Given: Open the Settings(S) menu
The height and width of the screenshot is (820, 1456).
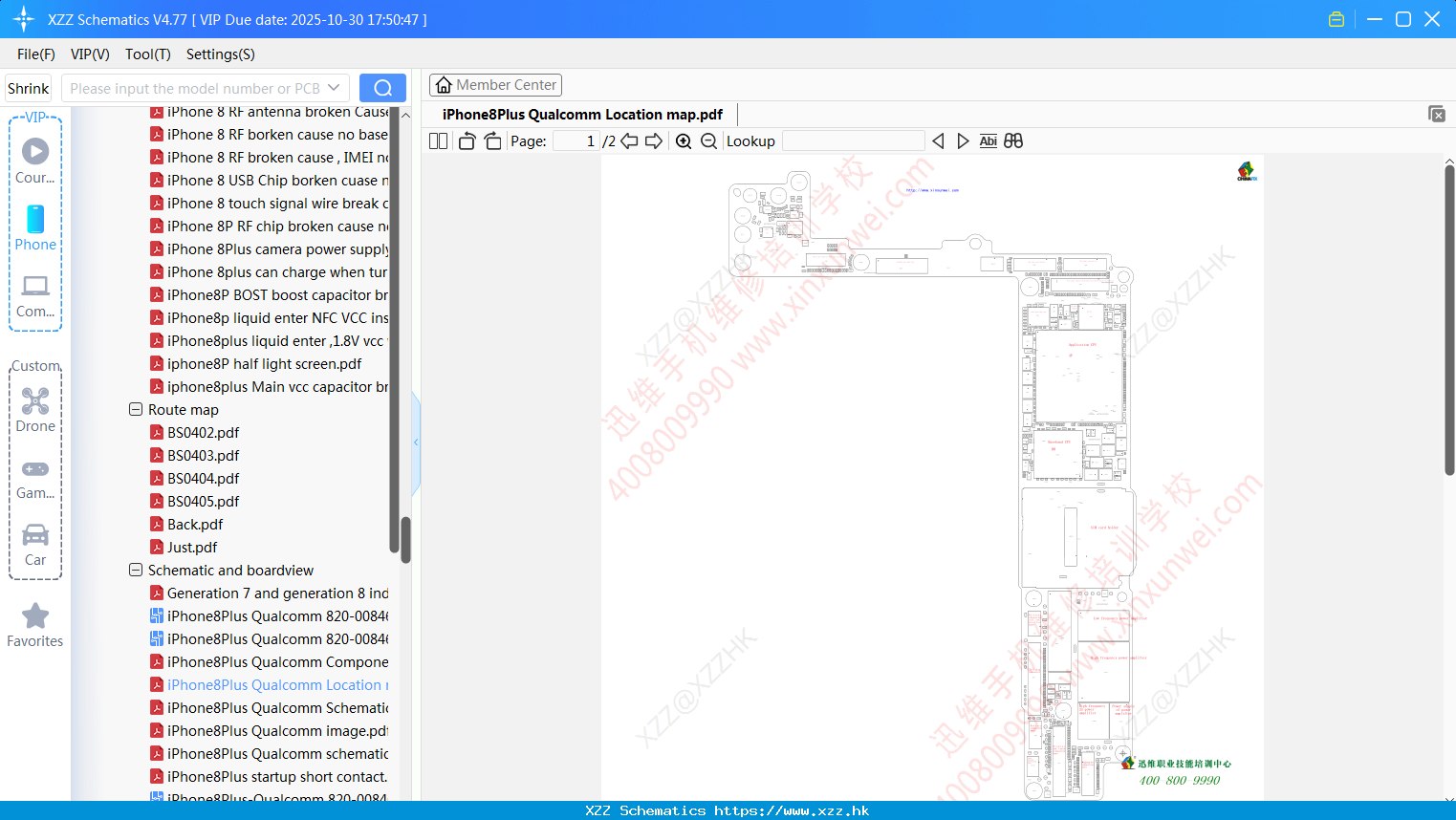Looking at the screenshot, I should point(221,54).
